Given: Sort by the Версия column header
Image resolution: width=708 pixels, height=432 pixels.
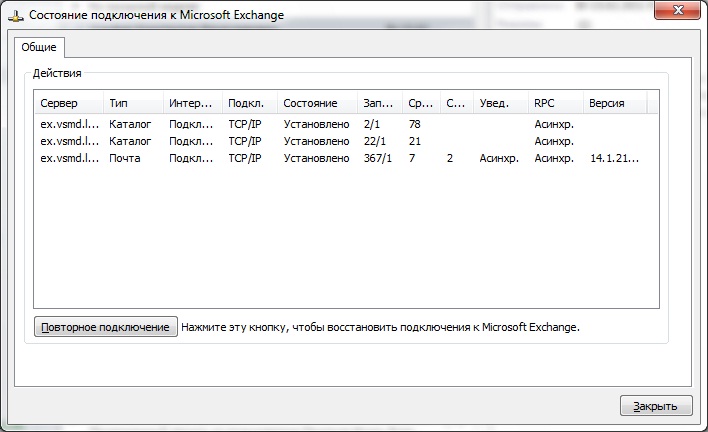Looking at the screenshot, I should click(615, 103).
